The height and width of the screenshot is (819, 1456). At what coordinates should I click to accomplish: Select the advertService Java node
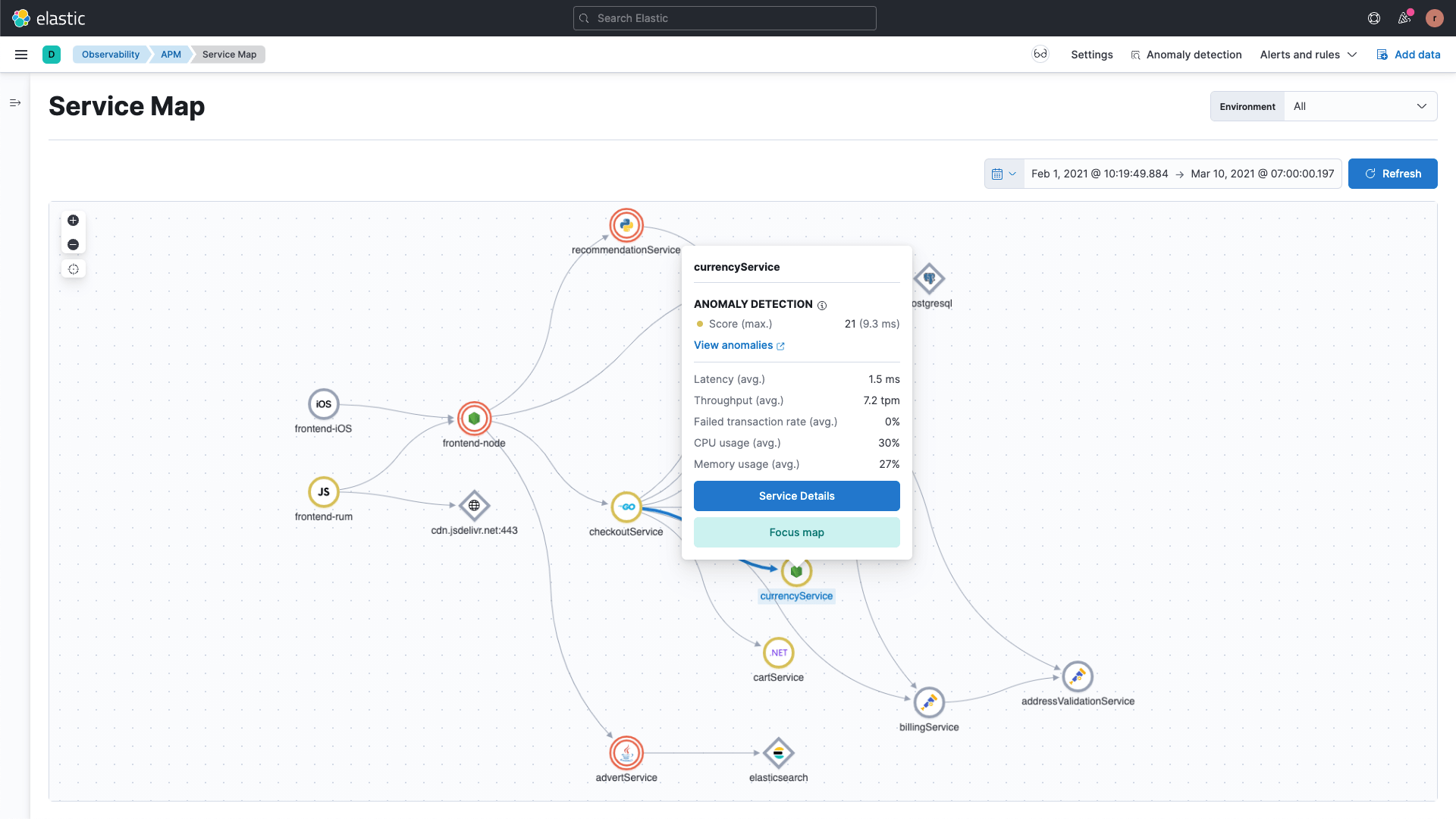click(626, 753)
